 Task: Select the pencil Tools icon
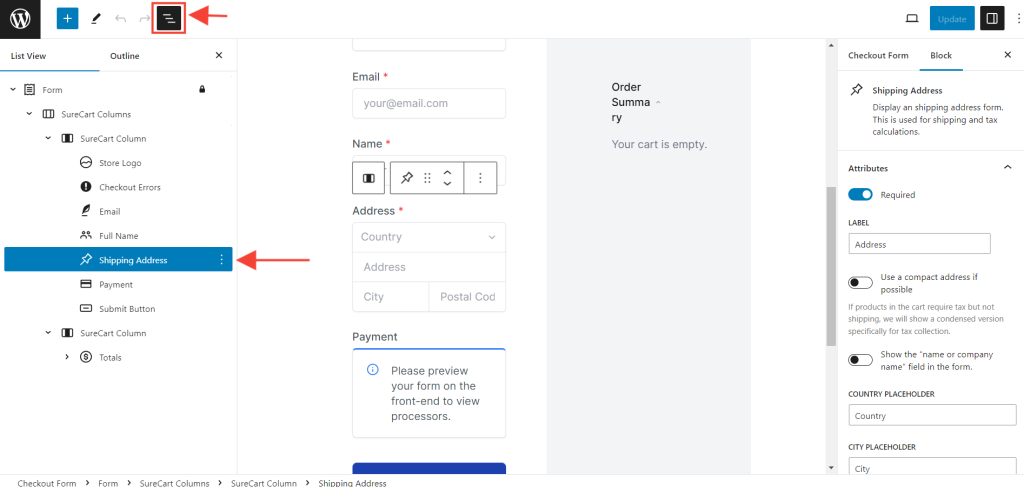click(96, 19)
